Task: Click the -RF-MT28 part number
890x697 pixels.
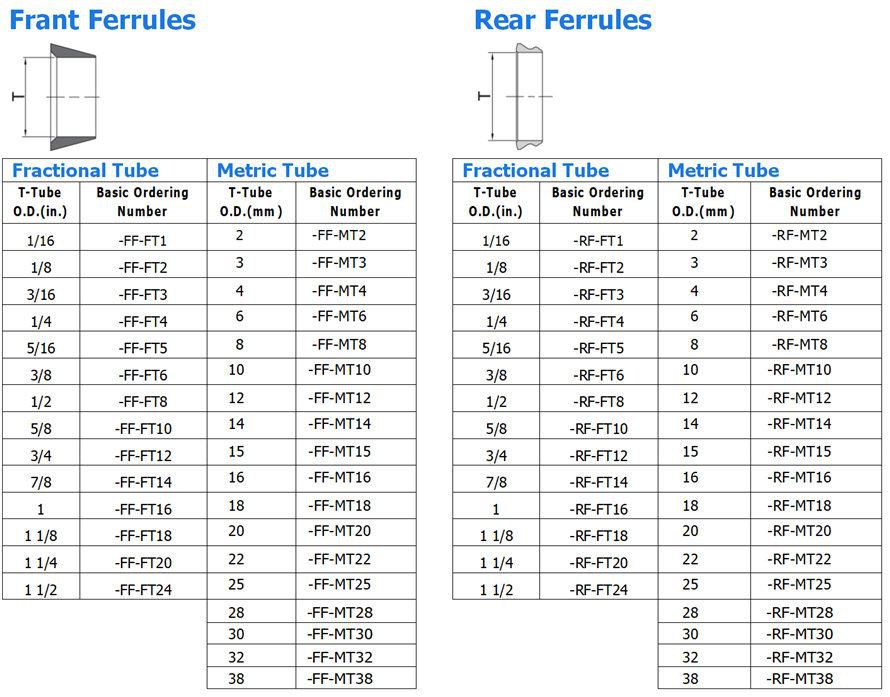Action: tap(799, 612)
